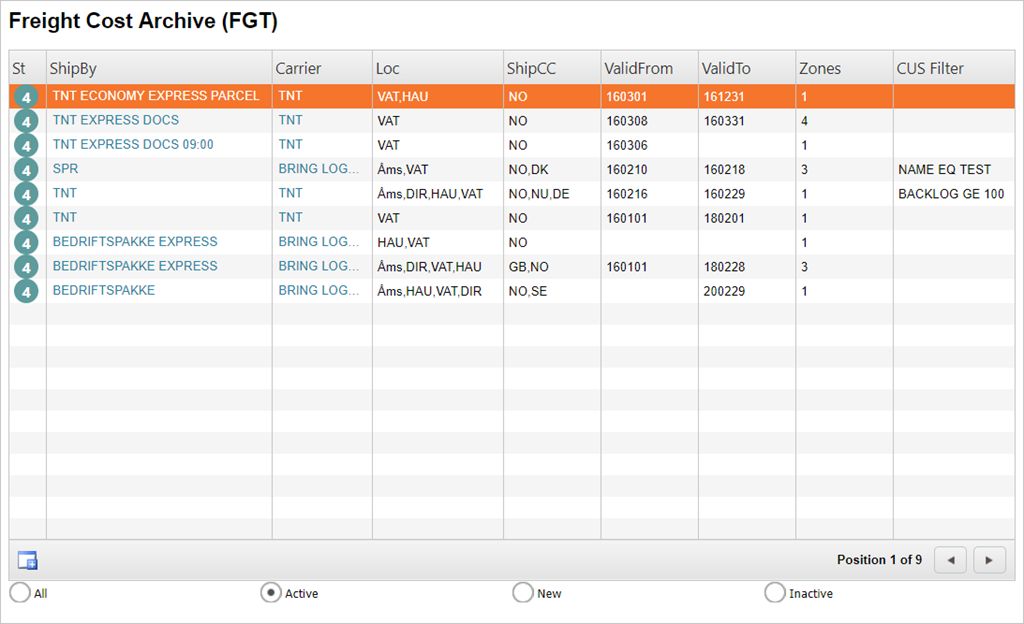Click status icon of TNT EXPRESS DOCS 09:00
1024x624 pixels.
coord(27,145)
